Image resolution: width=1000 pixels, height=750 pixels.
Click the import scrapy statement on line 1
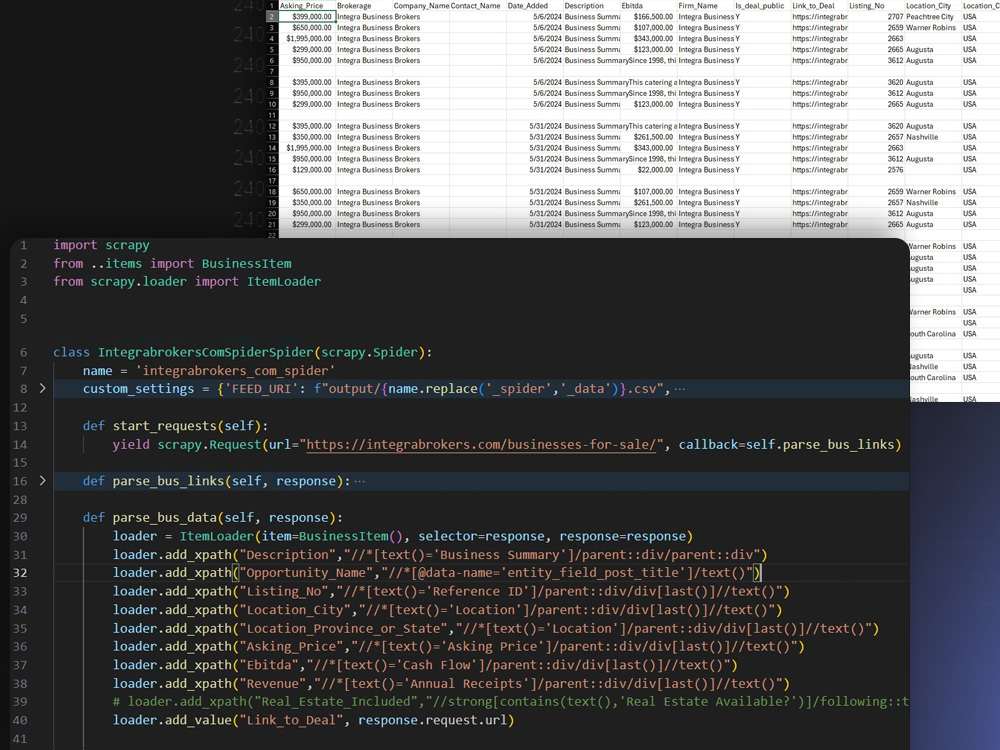click(x=101, y=245)
